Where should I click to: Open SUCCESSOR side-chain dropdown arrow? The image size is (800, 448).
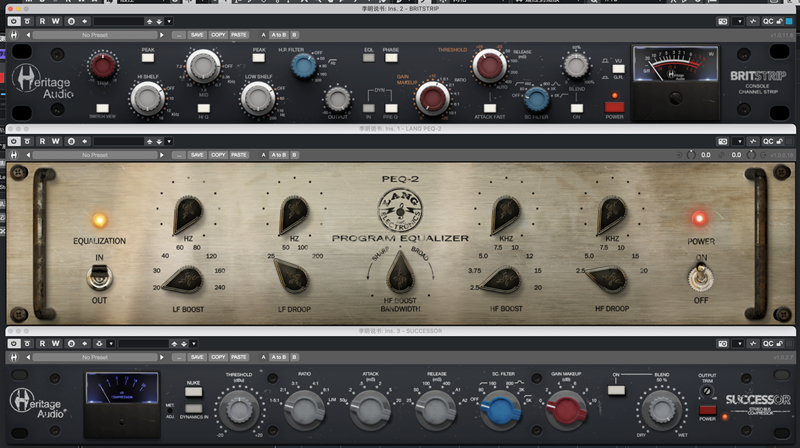tap(111, 344)
